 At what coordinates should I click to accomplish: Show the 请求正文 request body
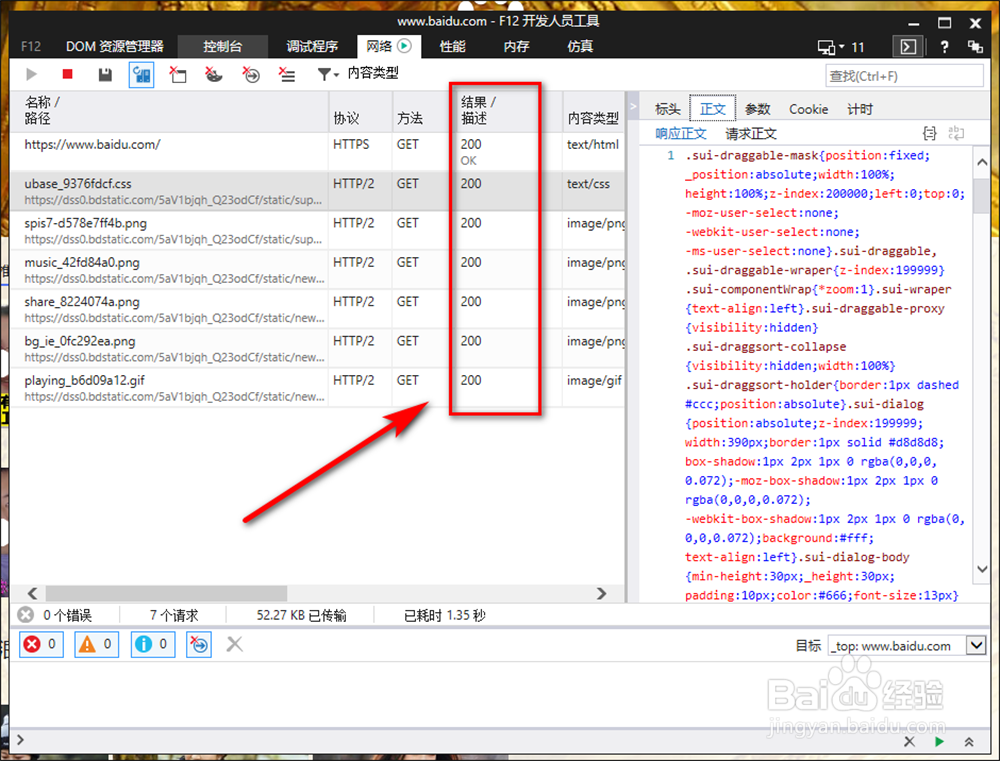[751, 133]
